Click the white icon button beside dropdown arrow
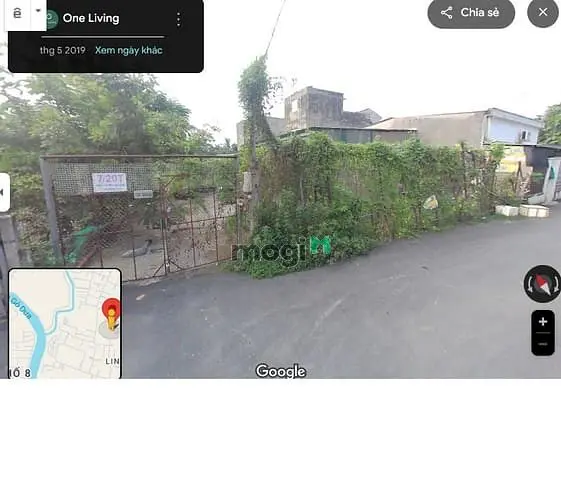 pyautogui.click(x=17, y=14)
